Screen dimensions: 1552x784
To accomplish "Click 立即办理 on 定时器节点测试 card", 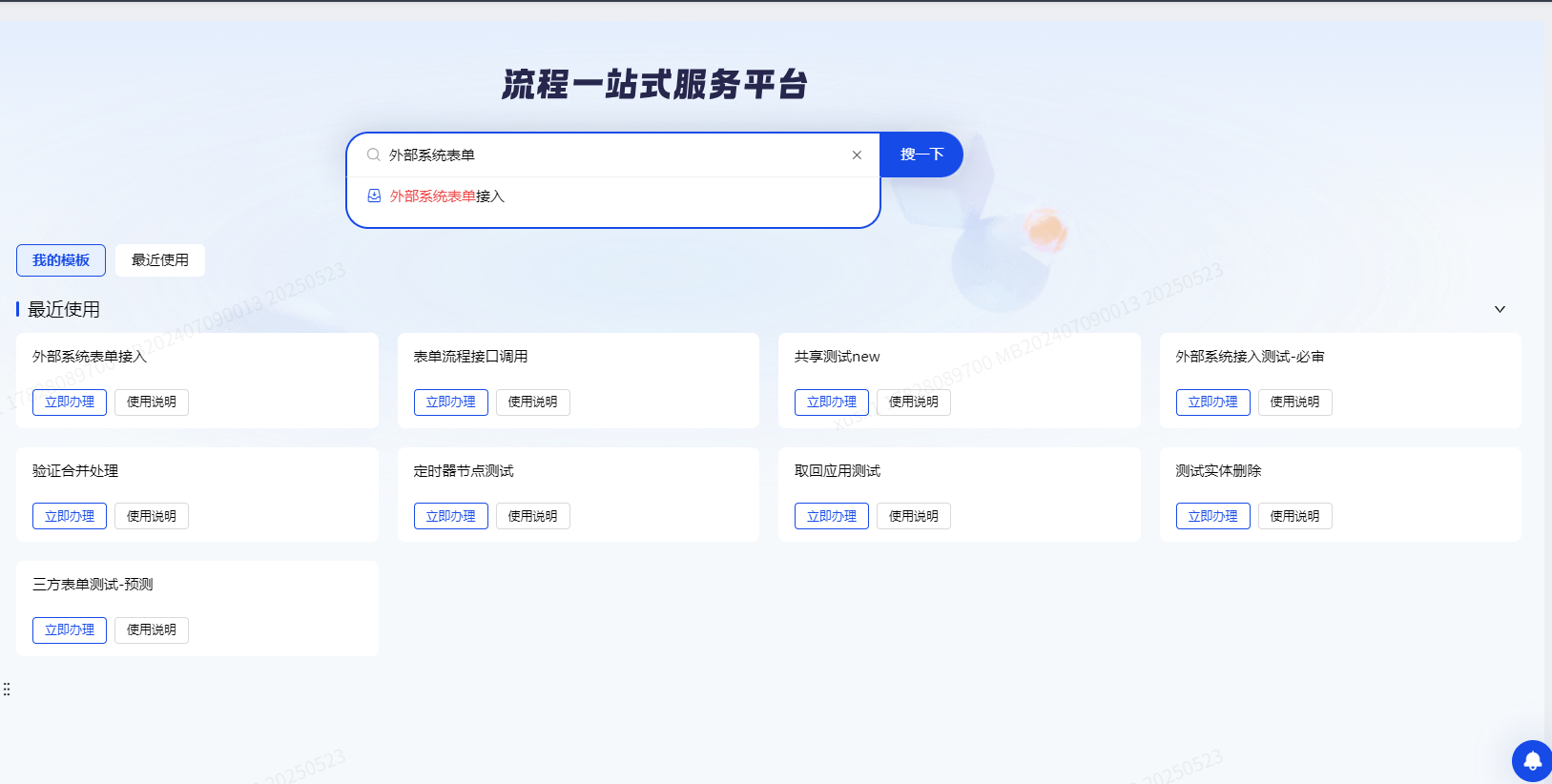I will coord(451,516).
